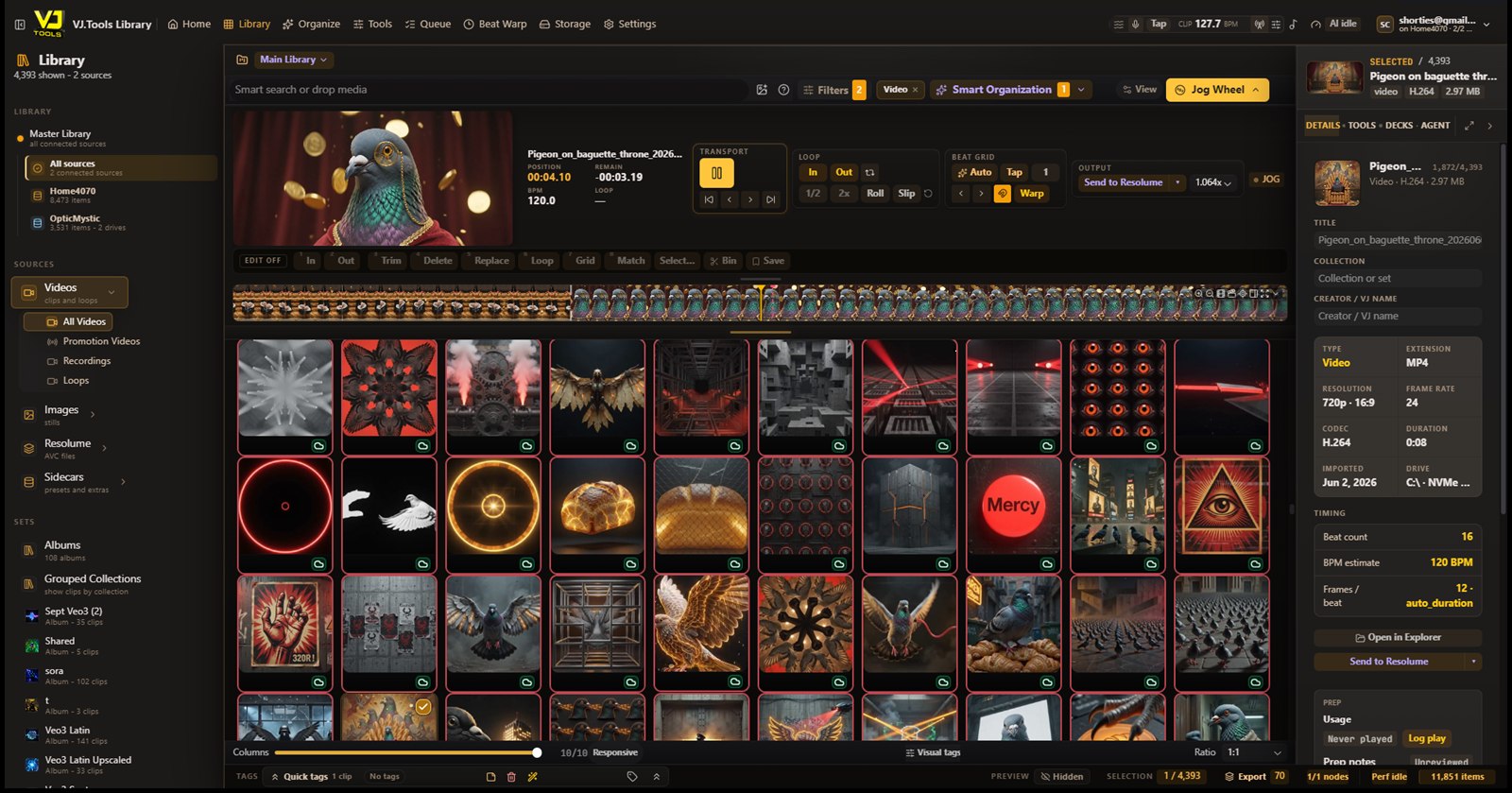Expand the Images section

pyautogui.click(x=93, y=414)
